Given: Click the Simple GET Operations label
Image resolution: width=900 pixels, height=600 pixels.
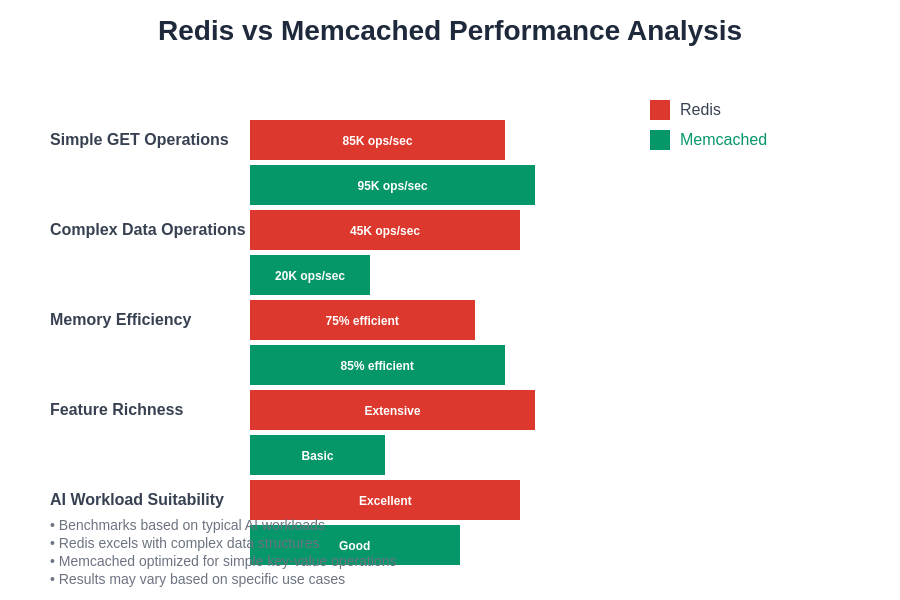Looking at the screenshot, I should [139, 140].
